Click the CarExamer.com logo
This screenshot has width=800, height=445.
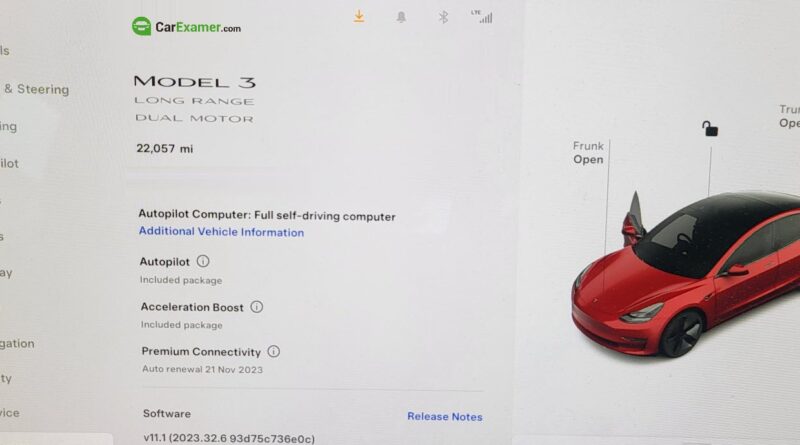click(186, 27)
